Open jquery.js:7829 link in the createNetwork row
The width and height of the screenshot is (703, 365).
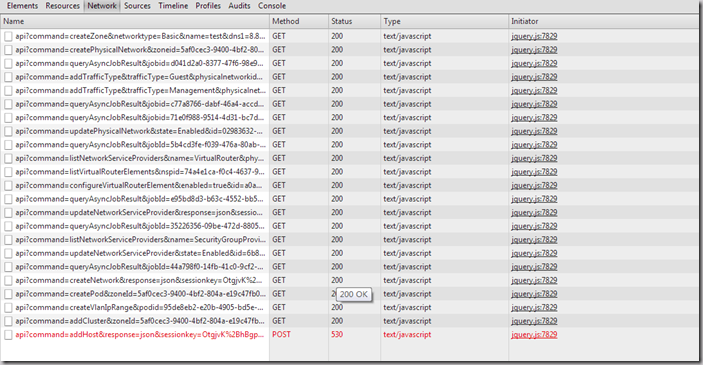pyautogui.click(x=534, y=280)
